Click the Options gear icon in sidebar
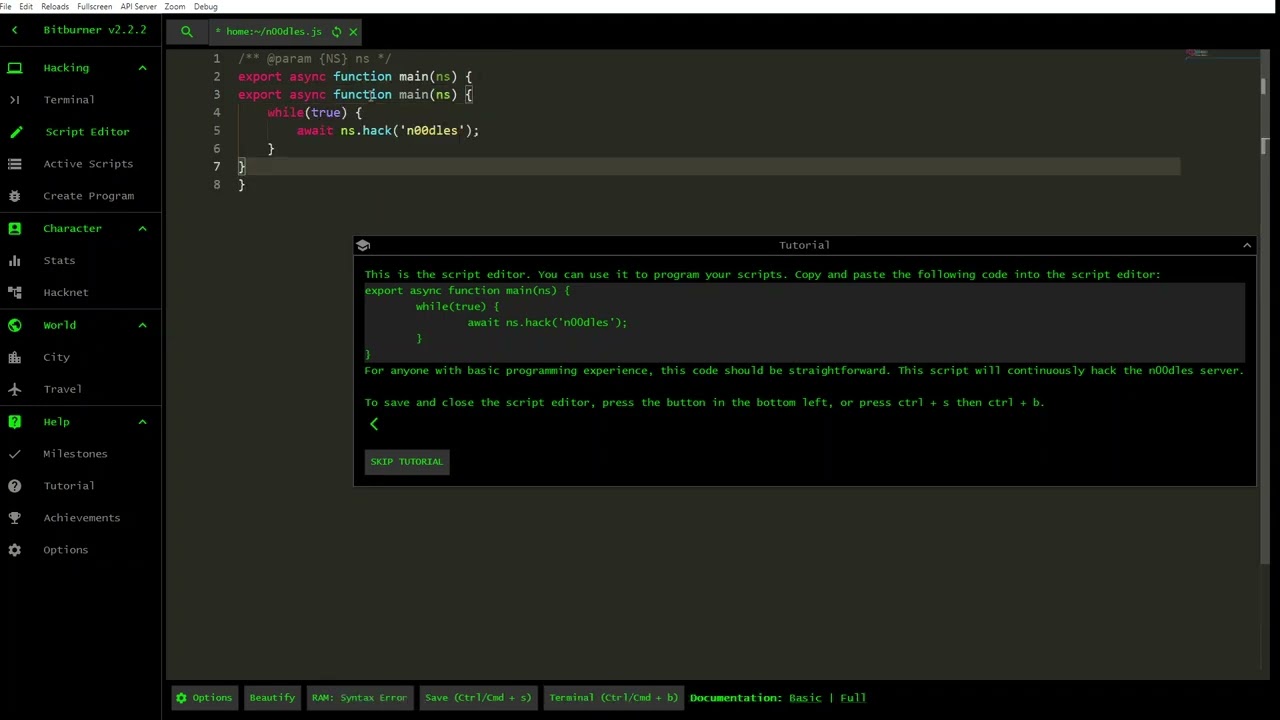 tap(15, 550)
